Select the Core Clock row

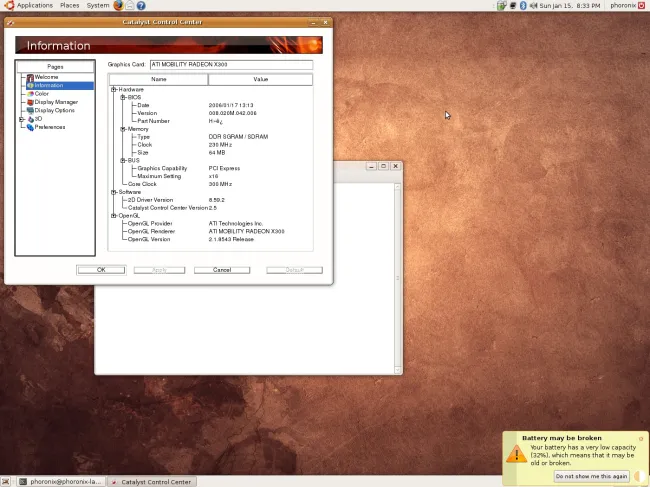coord(211,184)
